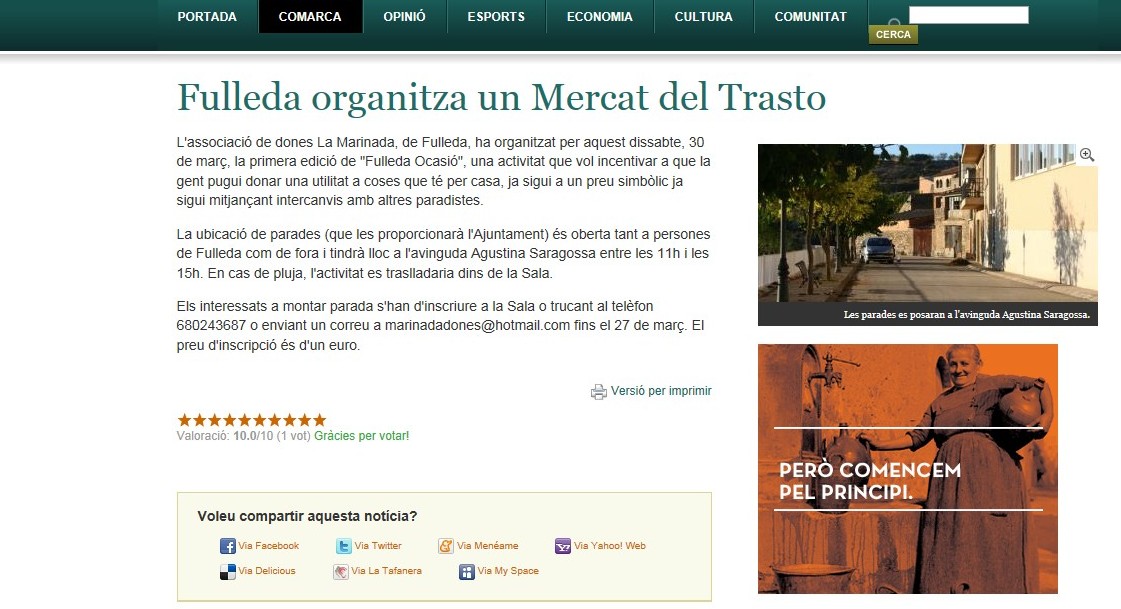Select the Economia menu item
The image size is (1121, 609).
click(x=600, y=16)
